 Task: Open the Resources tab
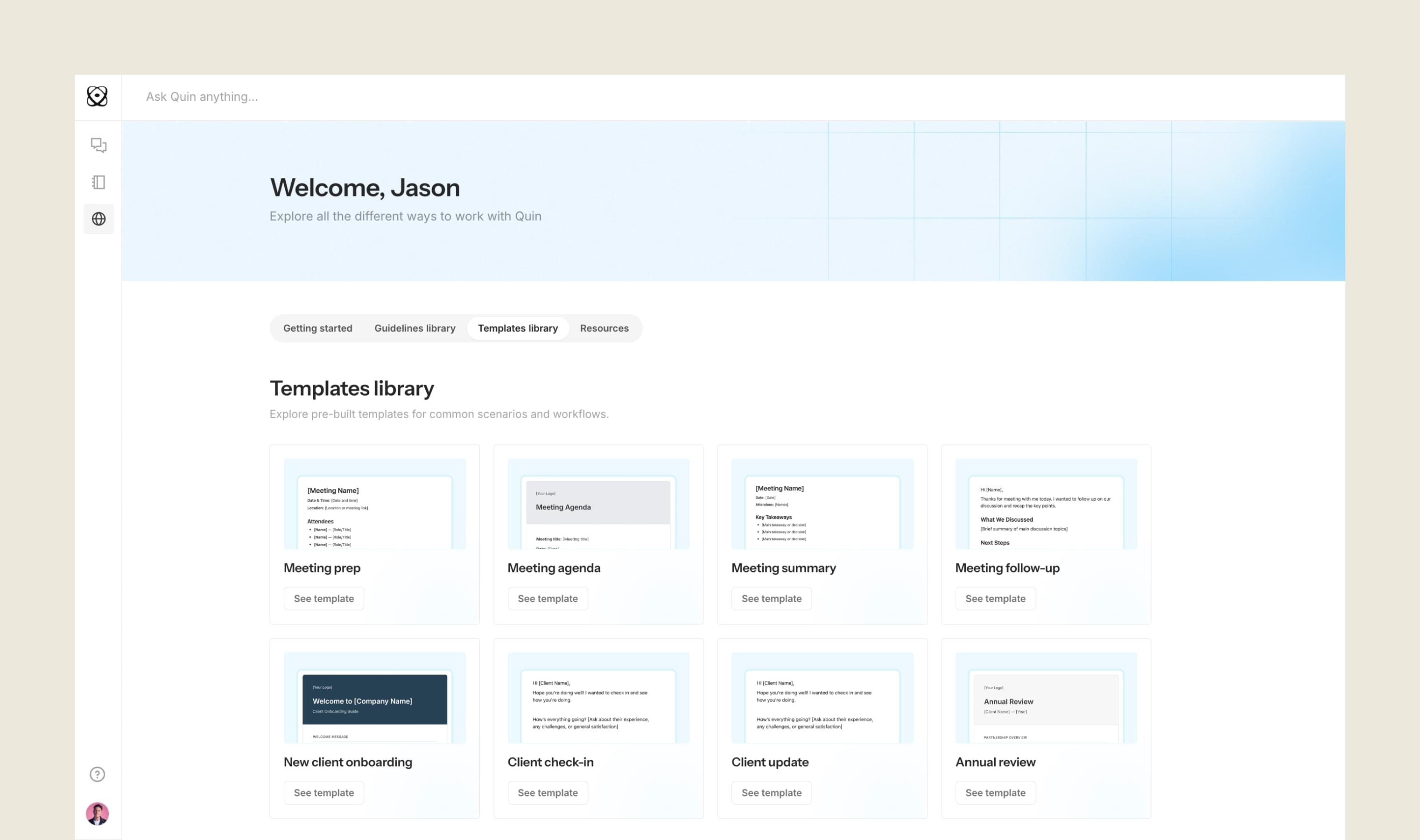tap(604, 329)
